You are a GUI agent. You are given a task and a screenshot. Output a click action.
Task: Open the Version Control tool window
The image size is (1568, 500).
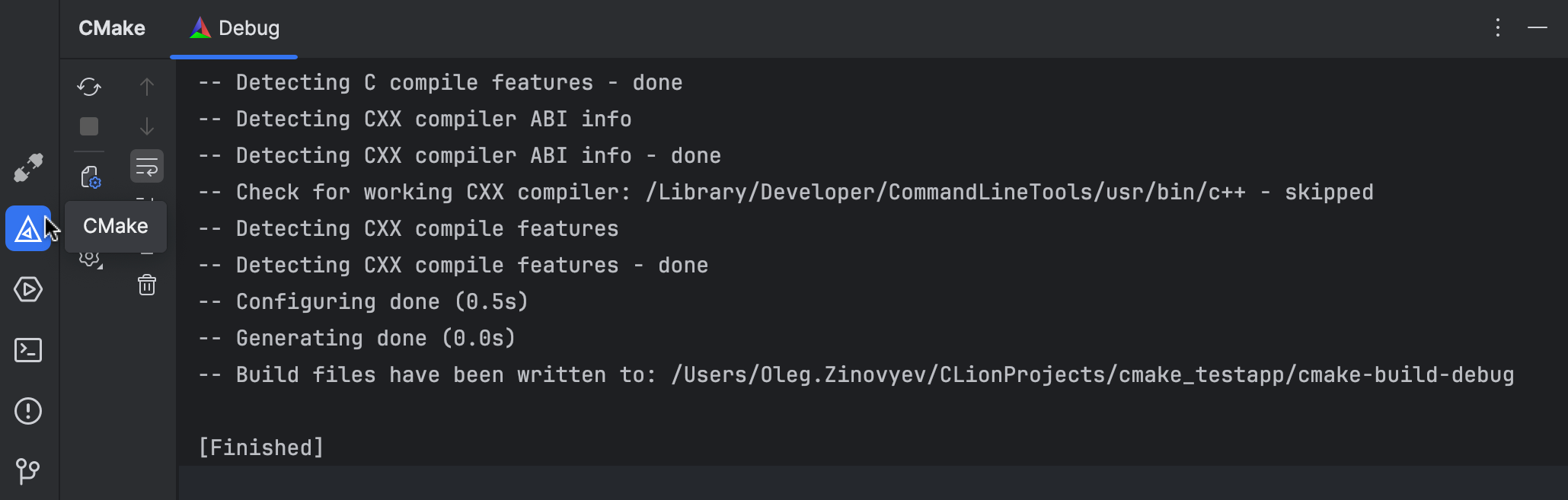(x=28, y=471)
